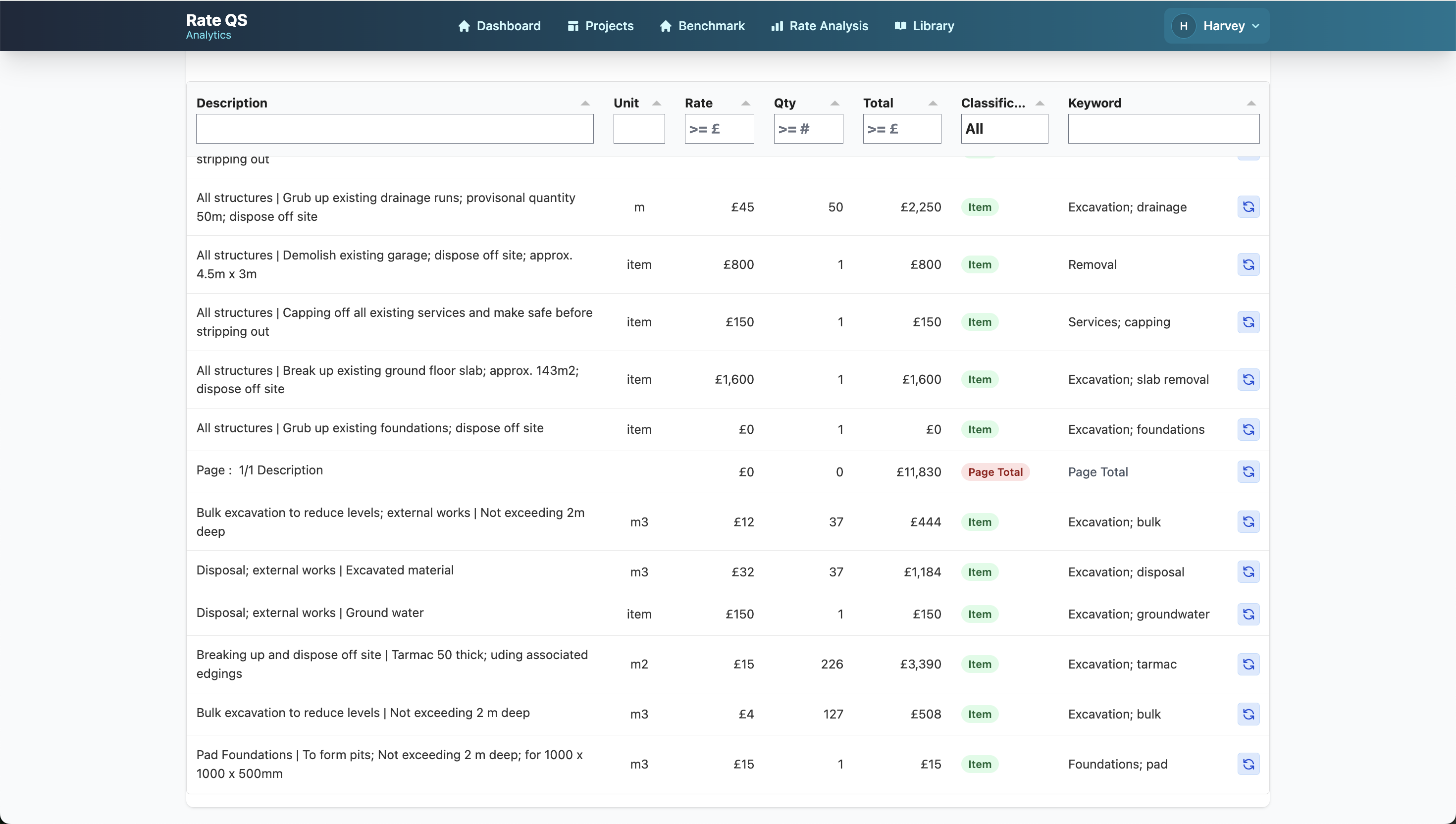Click refresh icon for Services; capping row
Image resolution: width=1456 pixels, height=824 pixels.
(x=1248, y=322)
